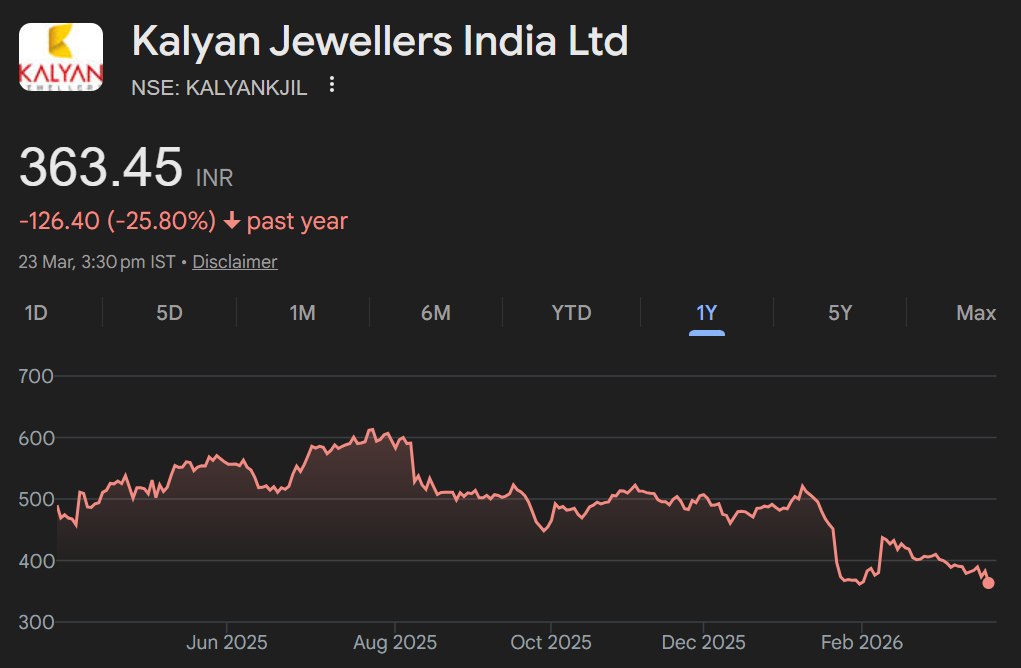Open the 5Y historical chart
Screen dimensions: 1021x668
point(840,312)
